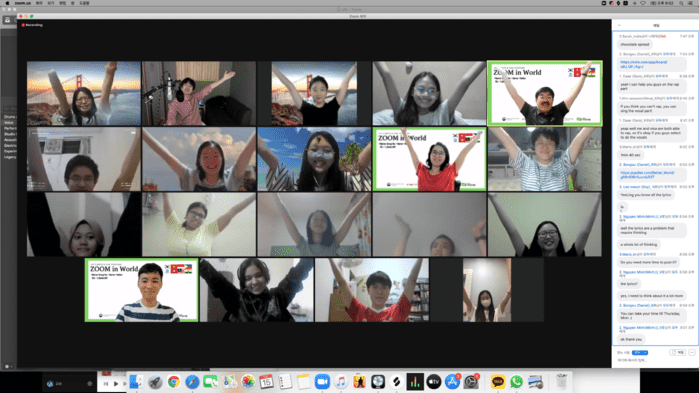
Task: Open the miro.com link in chat
Action: (x=644, y=64)
